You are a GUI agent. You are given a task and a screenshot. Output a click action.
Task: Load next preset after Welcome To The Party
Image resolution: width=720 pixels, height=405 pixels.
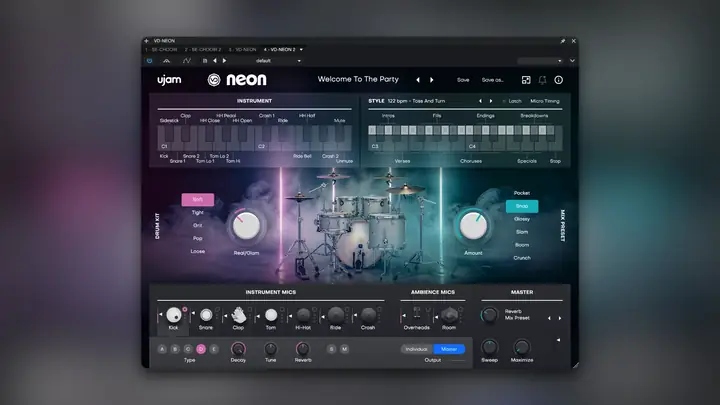[432, 80]
